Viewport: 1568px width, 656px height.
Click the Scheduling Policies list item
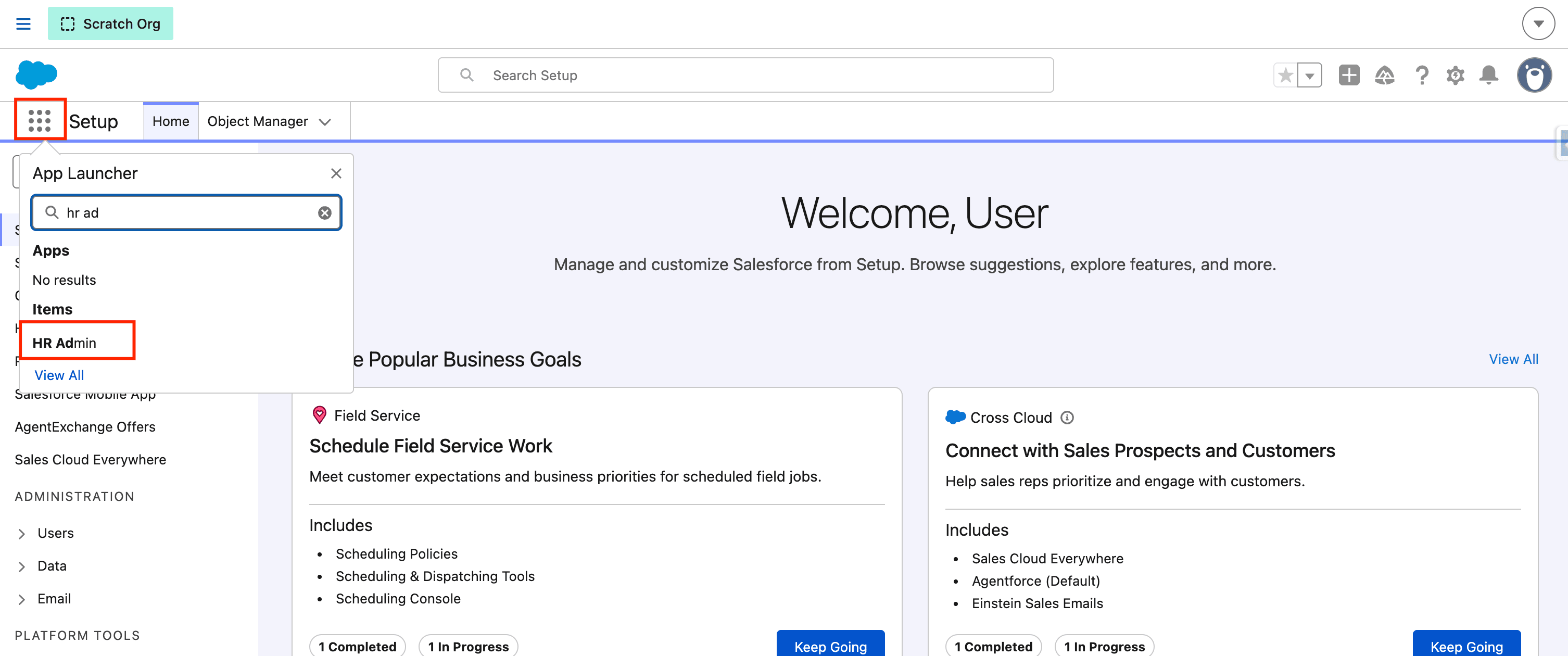pos(396,554)
